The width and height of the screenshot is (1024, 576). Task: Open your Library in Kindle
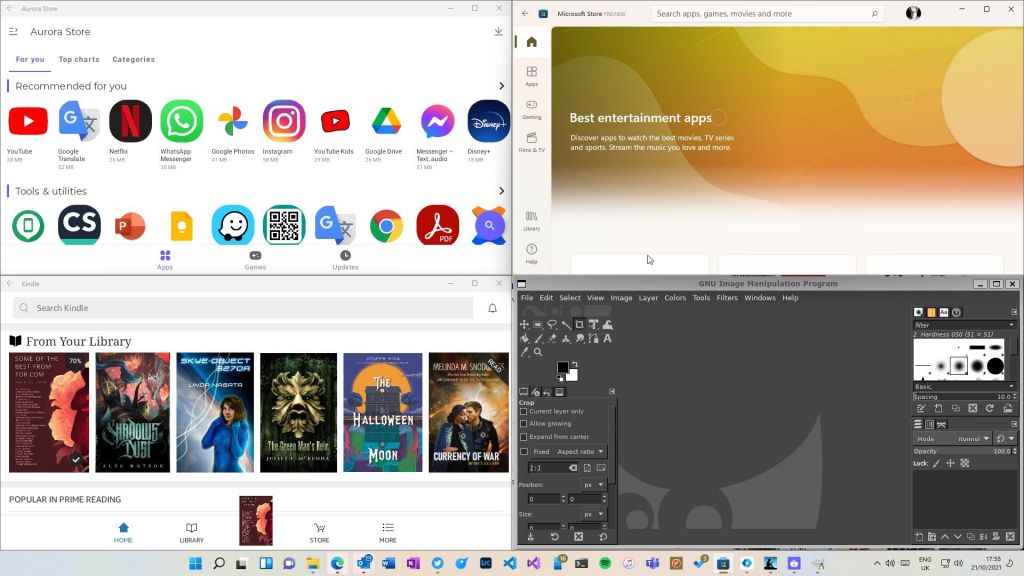(192, 530)
